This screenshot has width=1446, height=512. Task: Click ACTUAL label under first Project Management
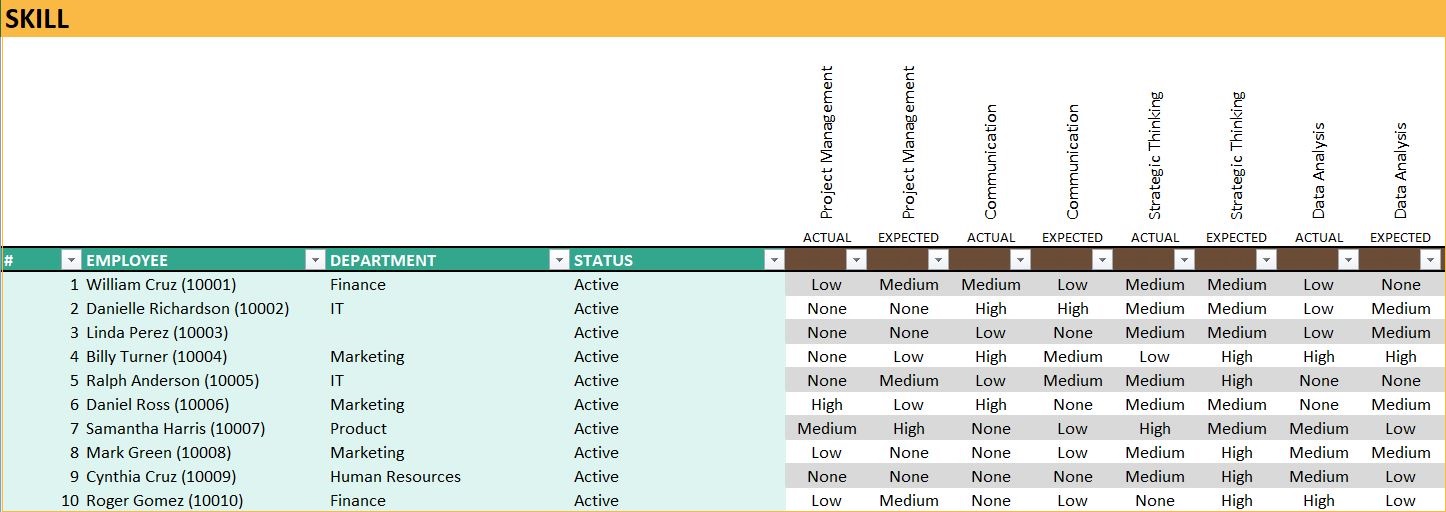827,238
